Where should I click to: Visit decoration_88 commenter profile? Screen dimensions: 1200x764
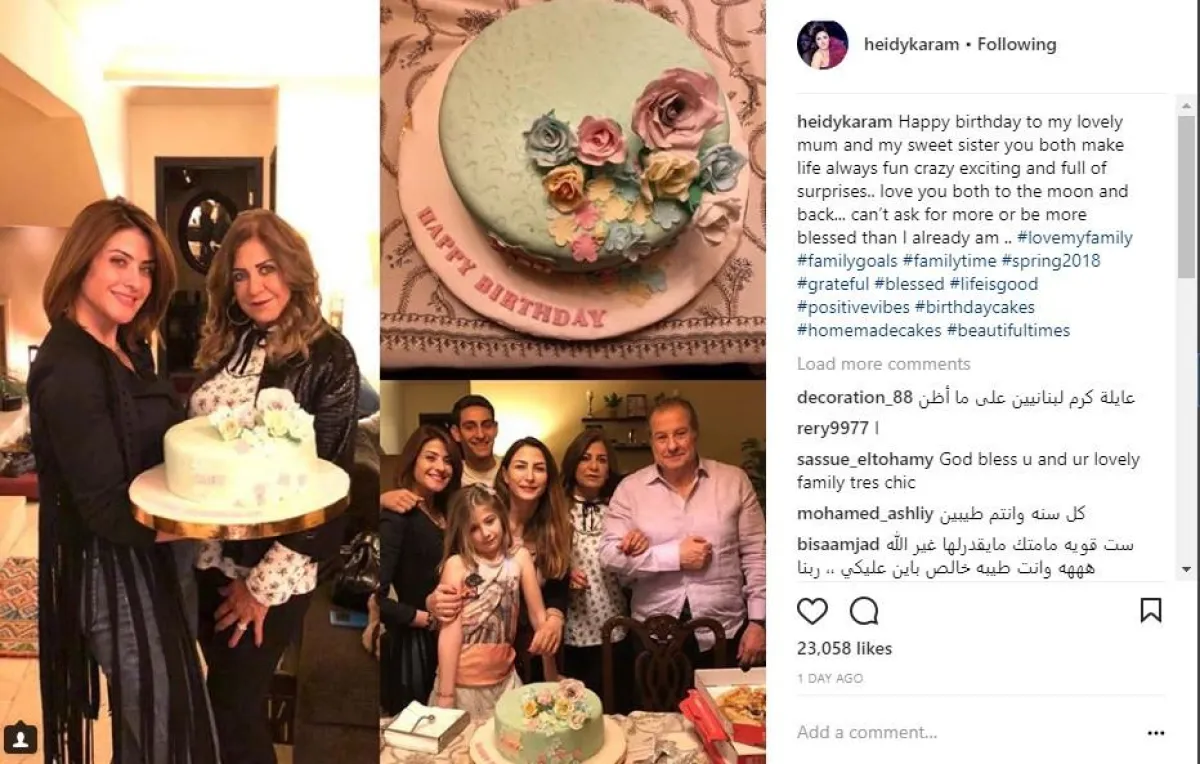click(x=855, y=398)
